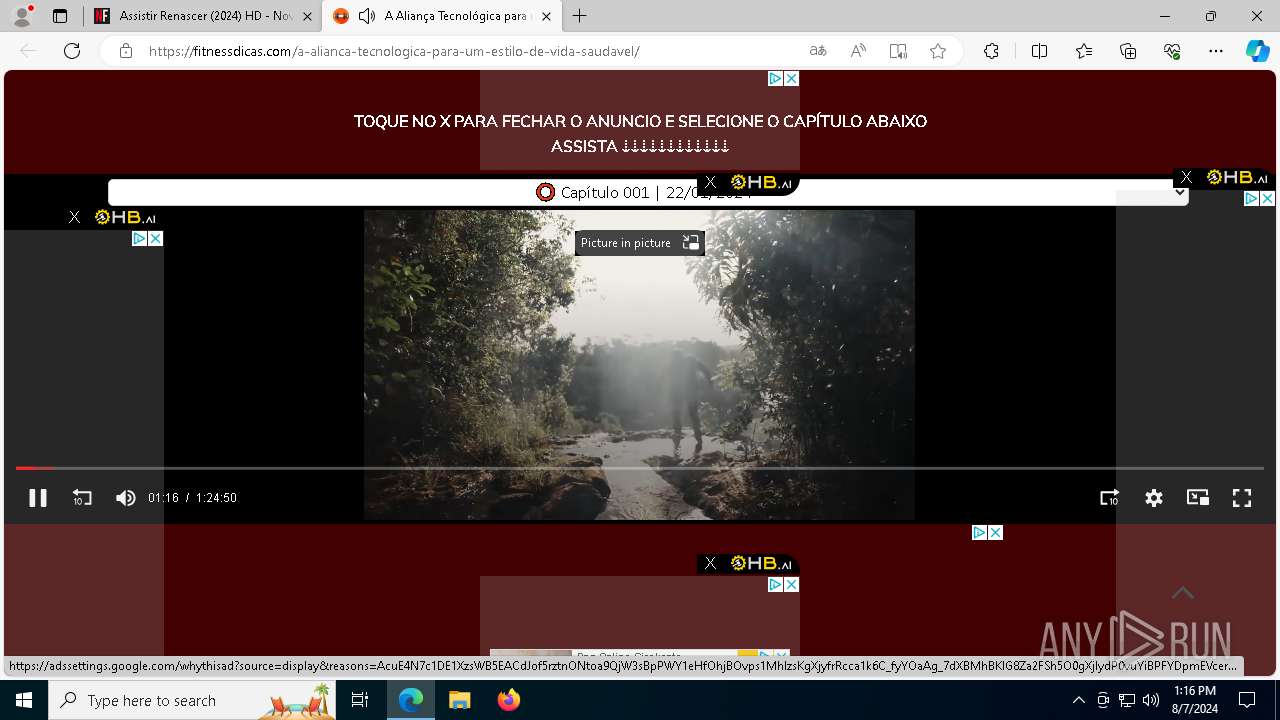This screenshot has width=1280, height=720.
Task: Switch to Assistir Renascer (2024) HD tab
Action: click(x=205, y=16)
